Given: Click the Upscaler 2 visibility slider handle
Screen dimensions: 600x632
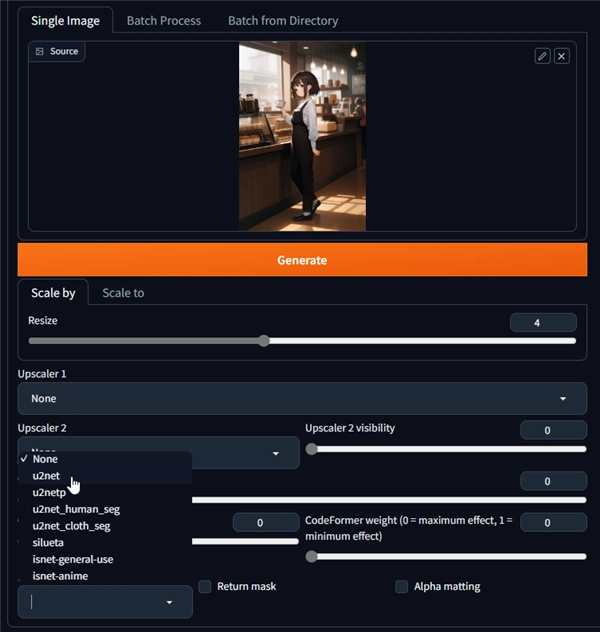Looking at the screenshot, I should (311, 449).
